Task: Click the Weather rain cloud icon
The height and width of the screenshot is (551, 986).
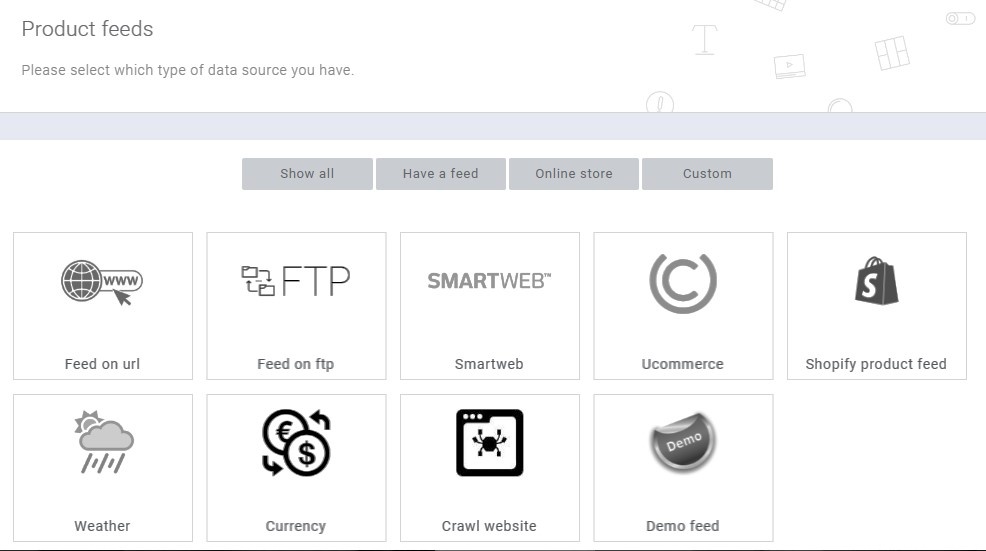Action: [104, 442]
